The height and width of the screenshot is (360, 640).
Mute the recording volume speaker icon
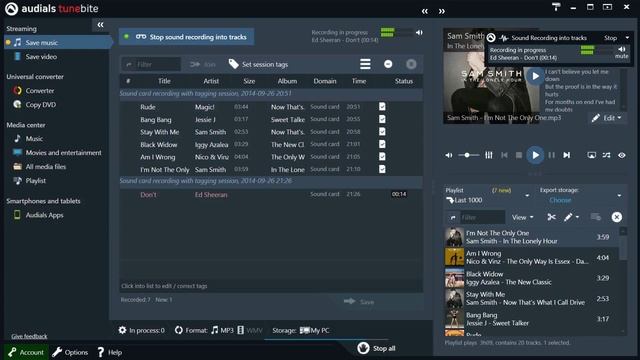(x=419, y=32)
